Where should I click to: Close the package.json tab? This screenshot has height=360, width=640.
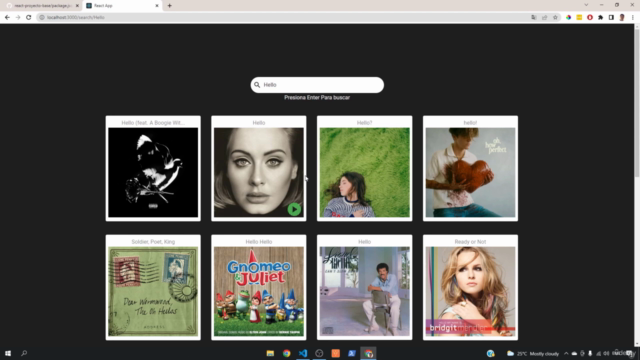(x=77, y=6)
